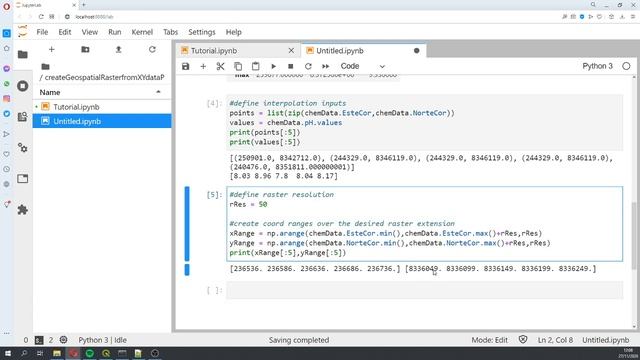This screenshot has height=360, width=640.
Task: Restart the kernel
Action: click(308, 66)
